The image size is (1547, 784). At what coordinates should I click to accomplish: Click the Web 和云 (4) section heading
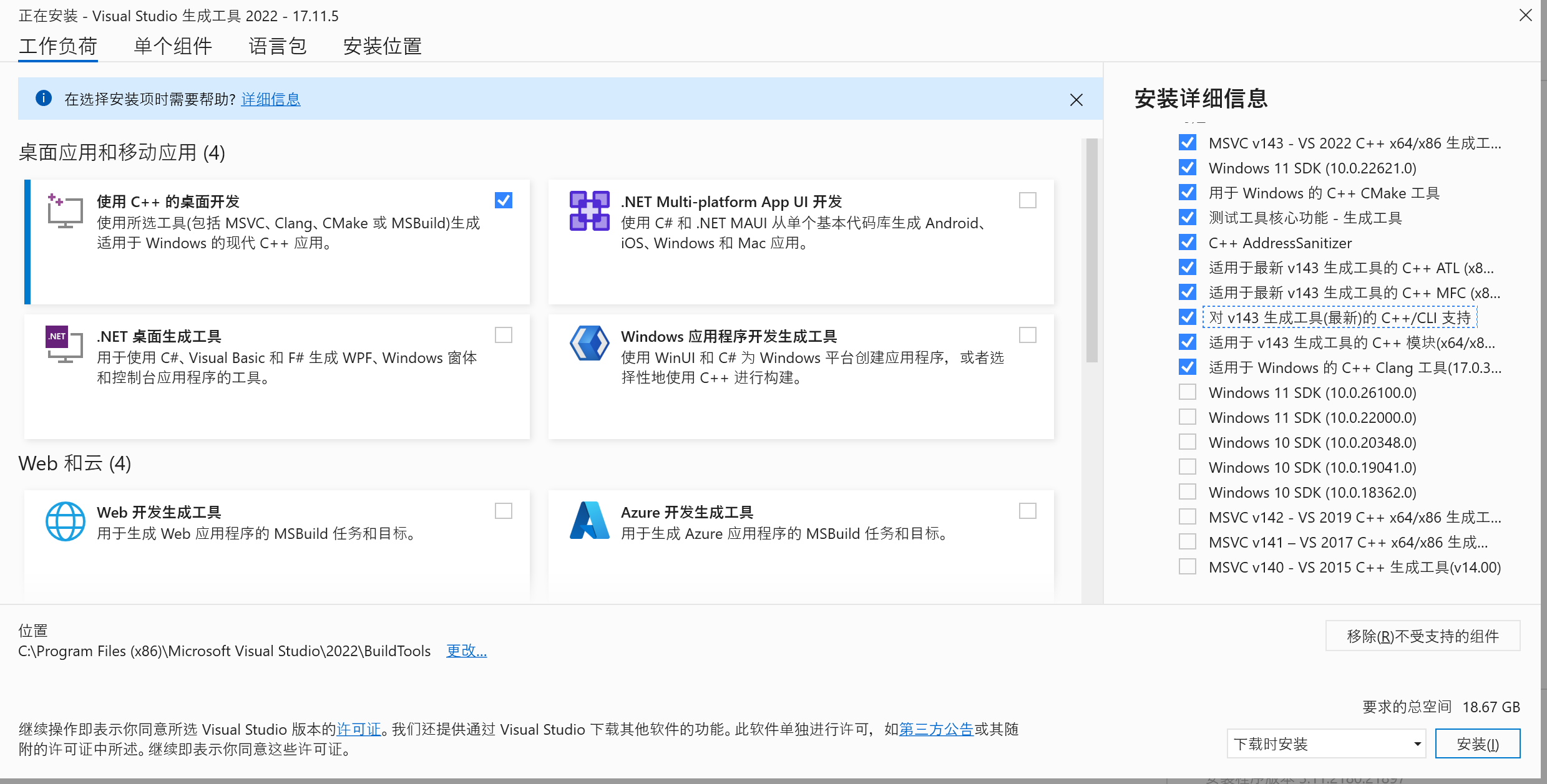pos(75,463)
